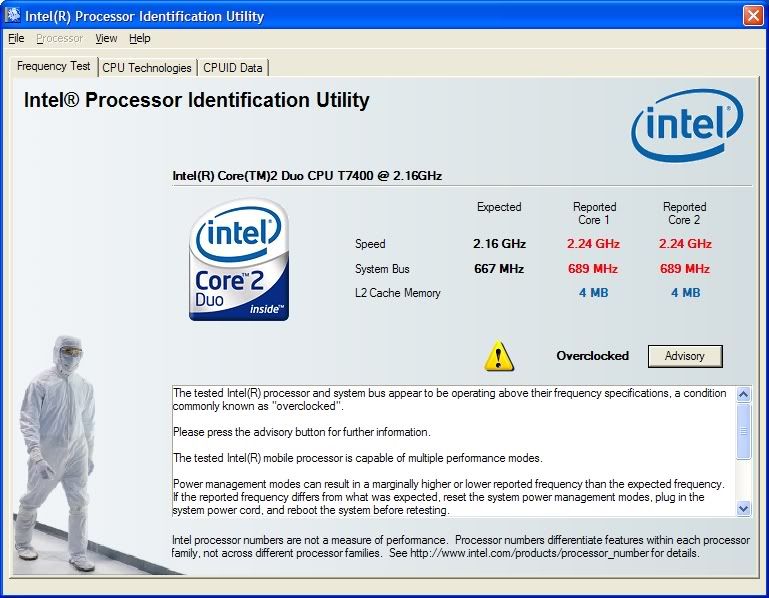Click the Speed row label
Screen dimensions: 769x598
pyautogui.click(x=370, y=244)
